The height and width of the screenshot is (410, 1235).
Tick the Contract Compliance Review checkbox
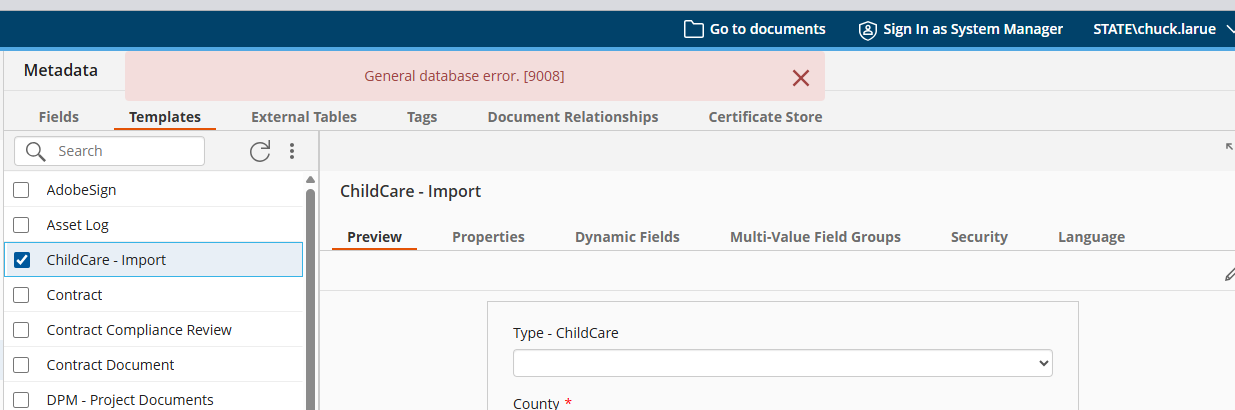click(x=21, y=330)
